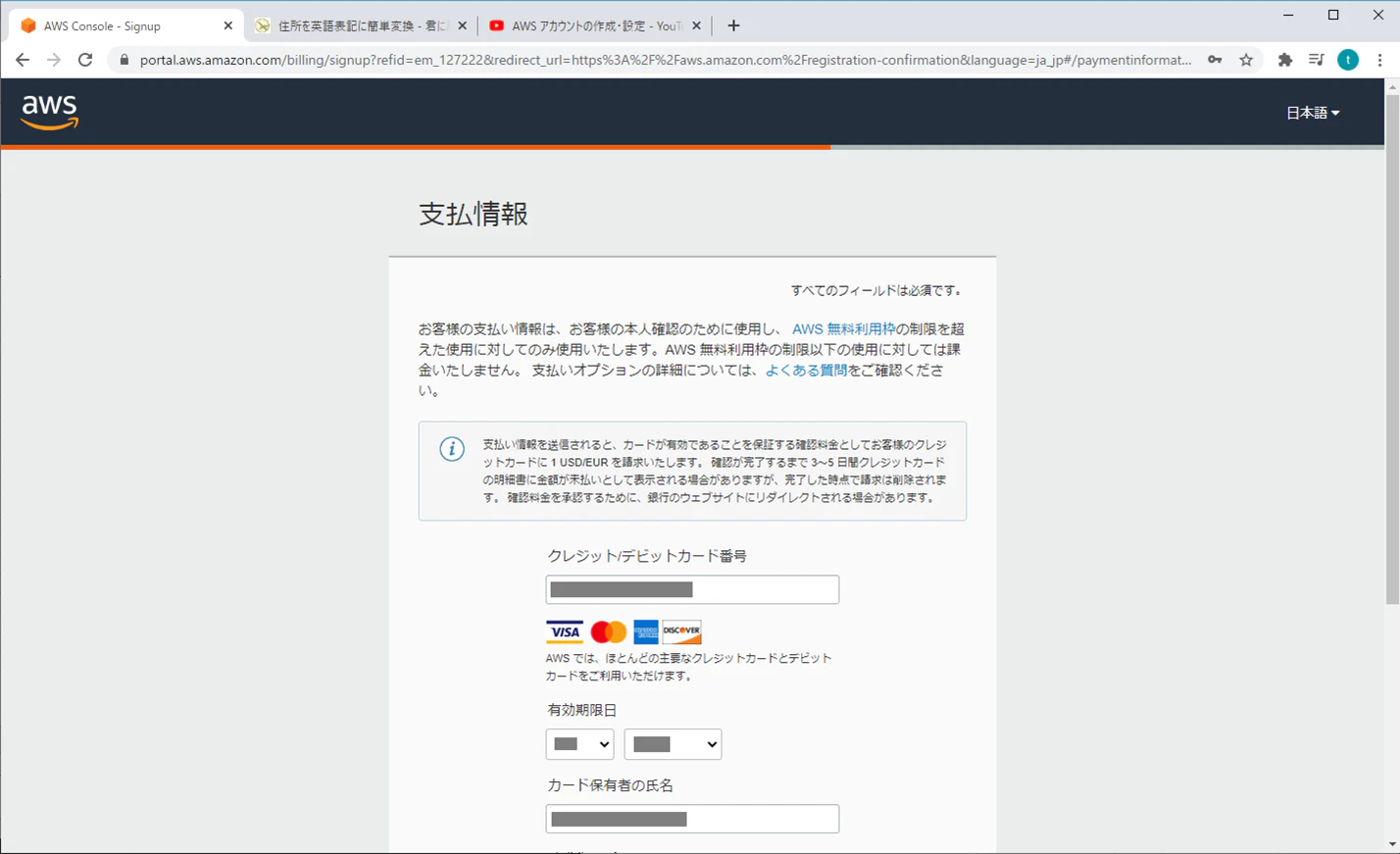1400x854 pixels.
Task: Open the media control icon in toolbar
Action: (x=1317, y=60)
